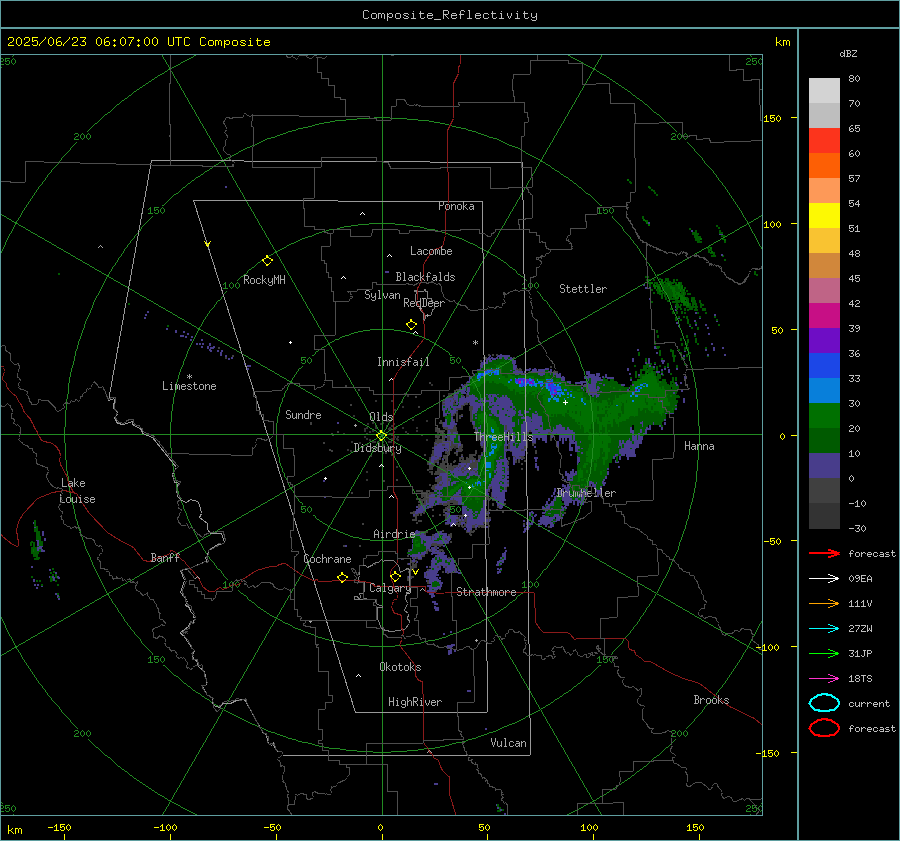Click the Brooks label

click(711, 700)
